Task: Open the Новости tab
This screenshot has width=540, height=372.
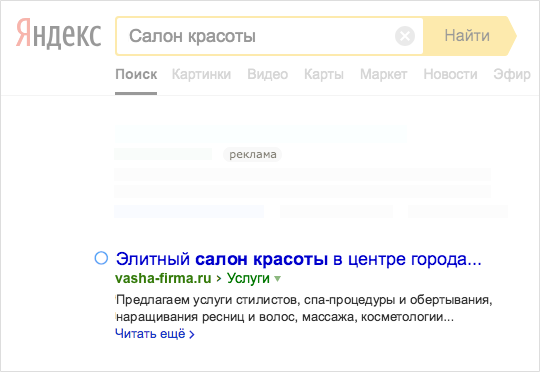Action: pyautogui.click(x=450, y=74)
